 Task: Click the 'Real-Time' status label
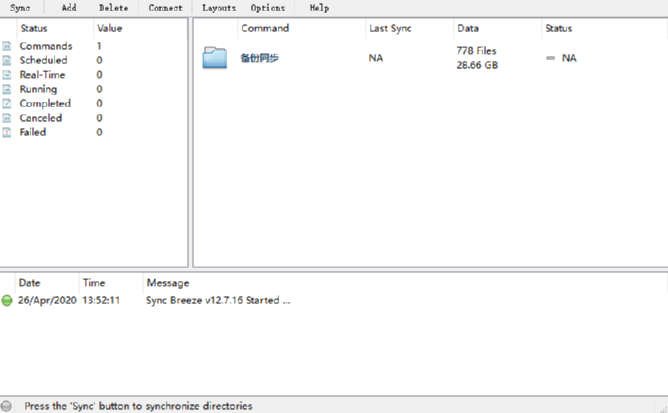pyautogui.click(x=42, y=75)
